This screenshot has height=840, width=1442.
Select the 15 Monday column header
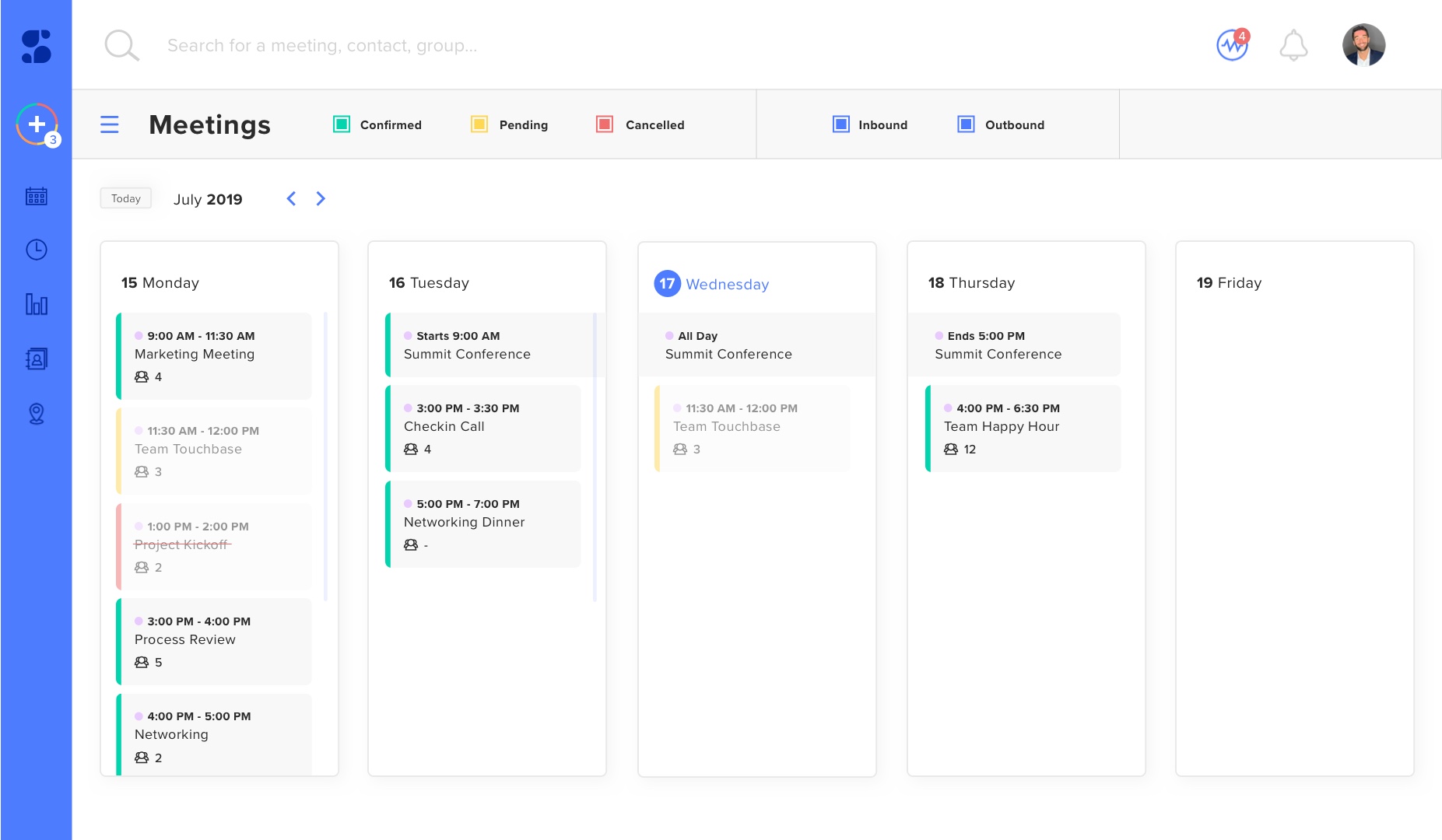(160, 283)
